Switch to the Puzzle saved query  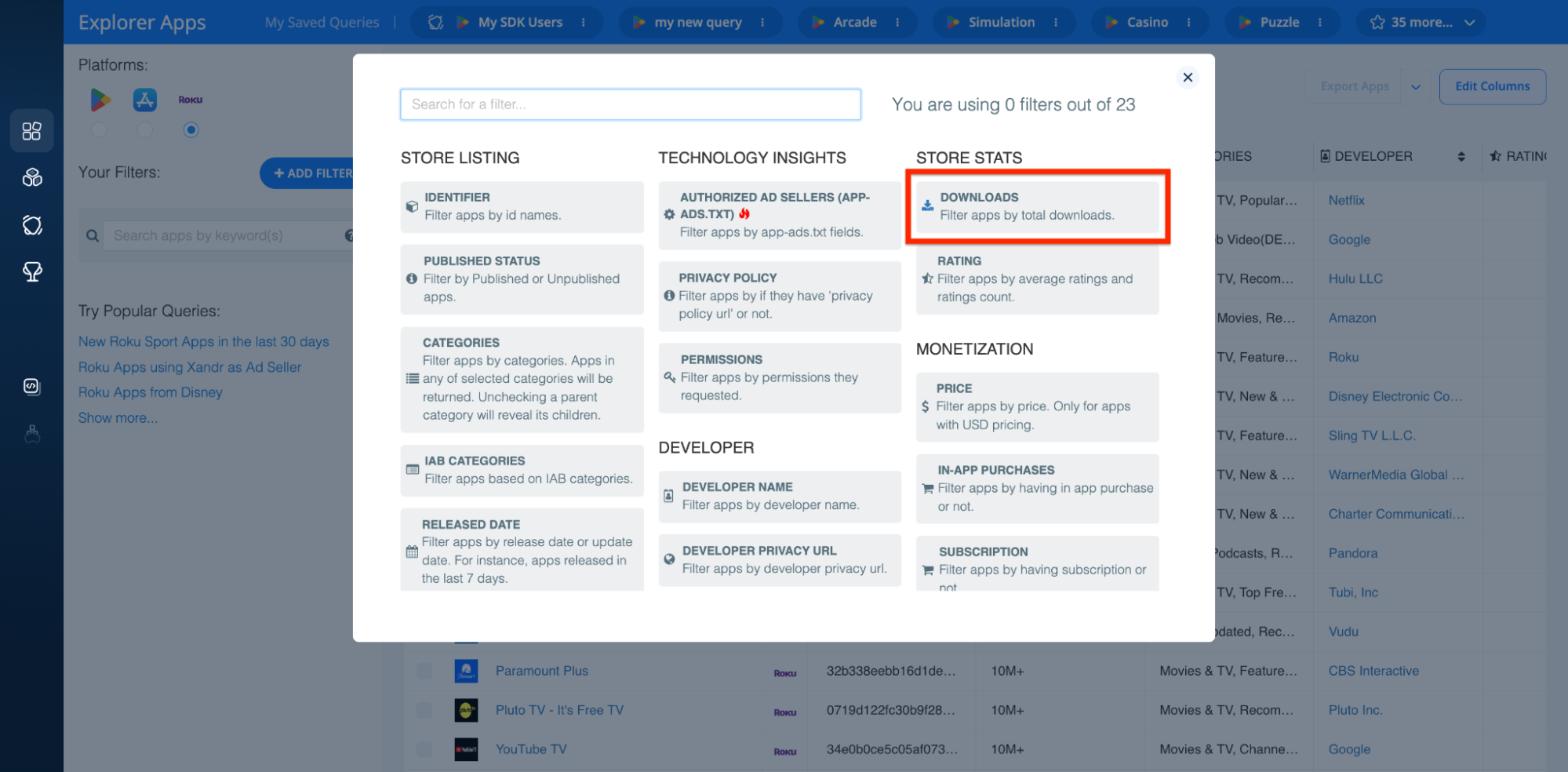[1280, 22]
